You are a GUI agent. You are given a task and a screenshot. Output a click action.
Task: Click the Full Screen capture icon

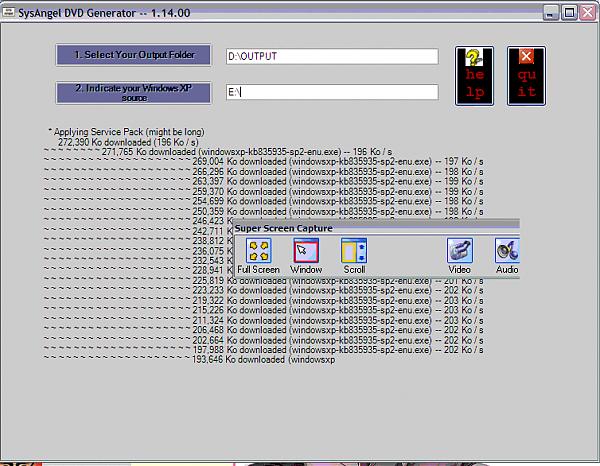pos(259,251)
